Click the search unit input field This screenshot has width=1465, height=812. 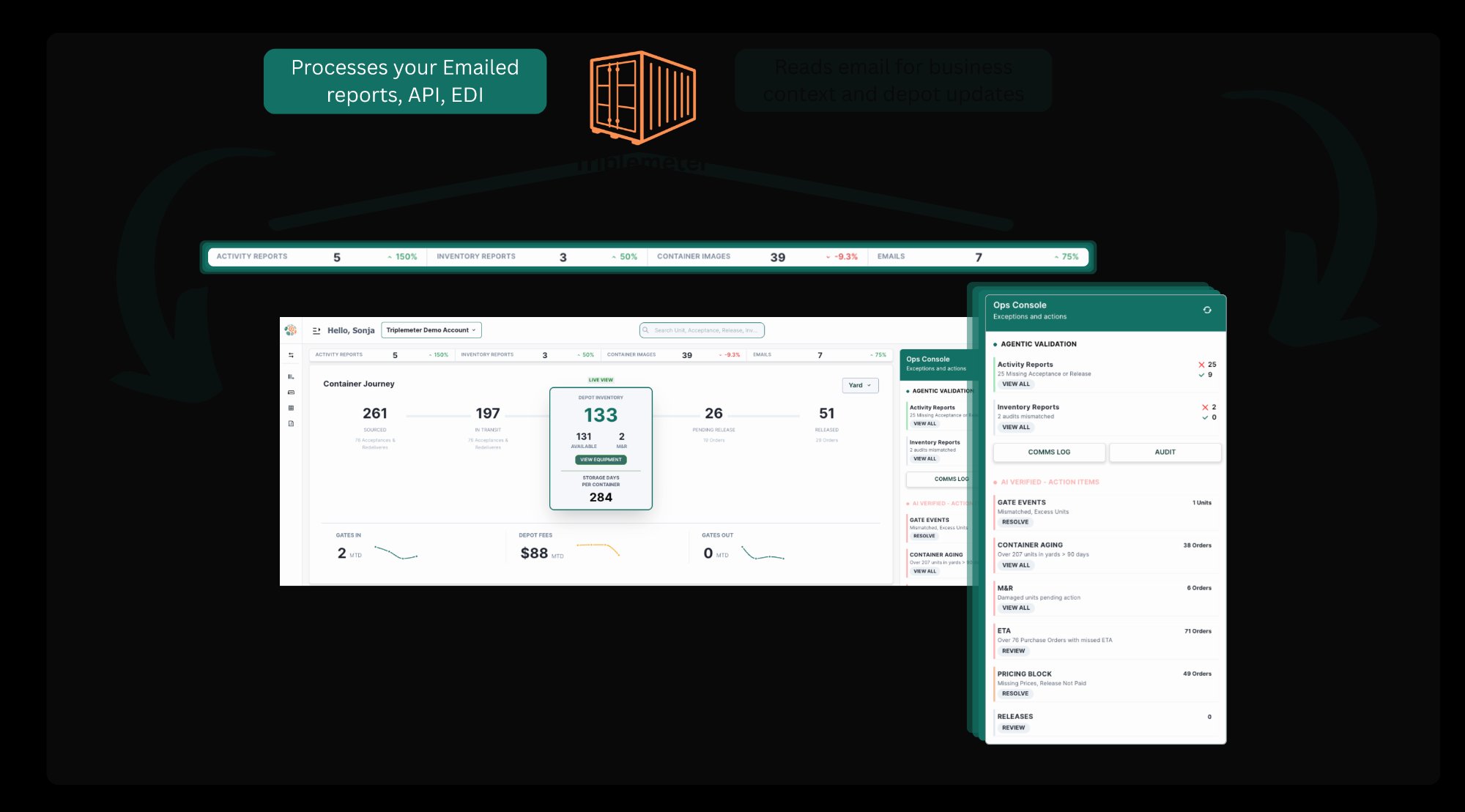click(x=705, y=330)
